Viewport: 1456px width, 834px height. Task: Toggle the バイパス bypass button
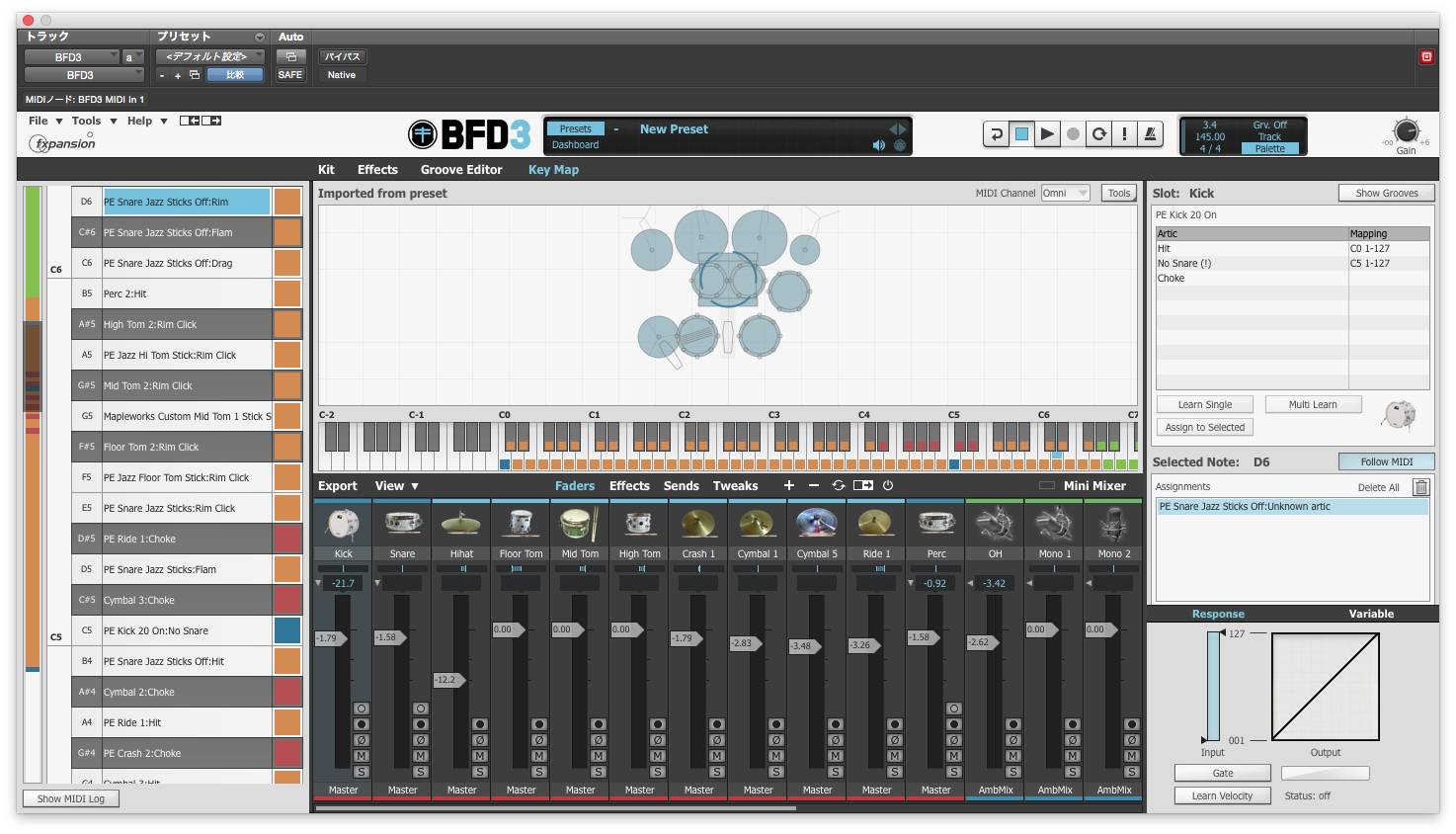pos(342,56)
